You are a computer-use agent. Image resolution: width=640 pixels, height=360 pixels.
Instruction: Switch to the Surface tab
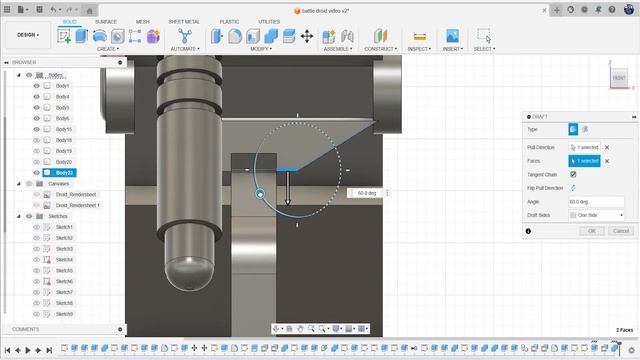[x=106, y=22]
